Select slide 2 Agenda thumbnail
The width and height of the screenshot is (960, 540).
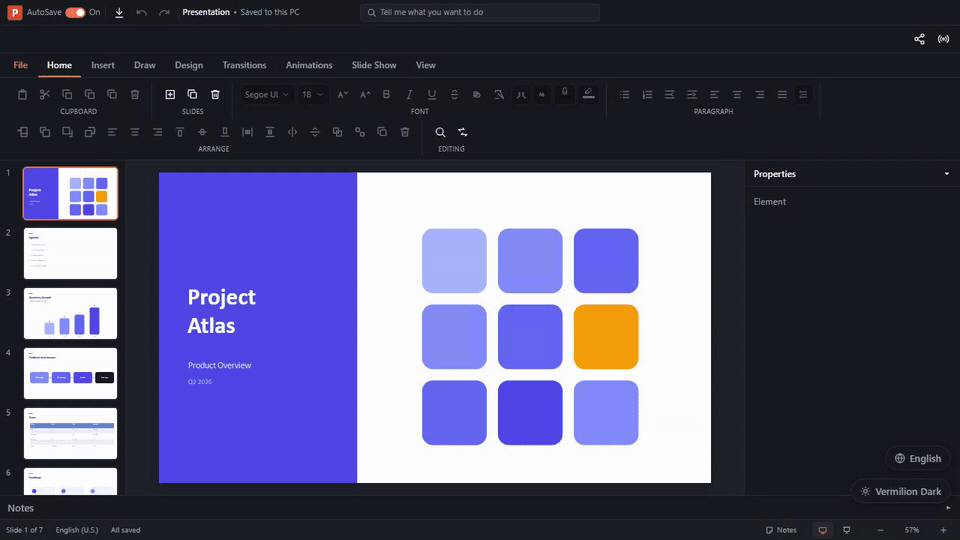coord(70,253)
